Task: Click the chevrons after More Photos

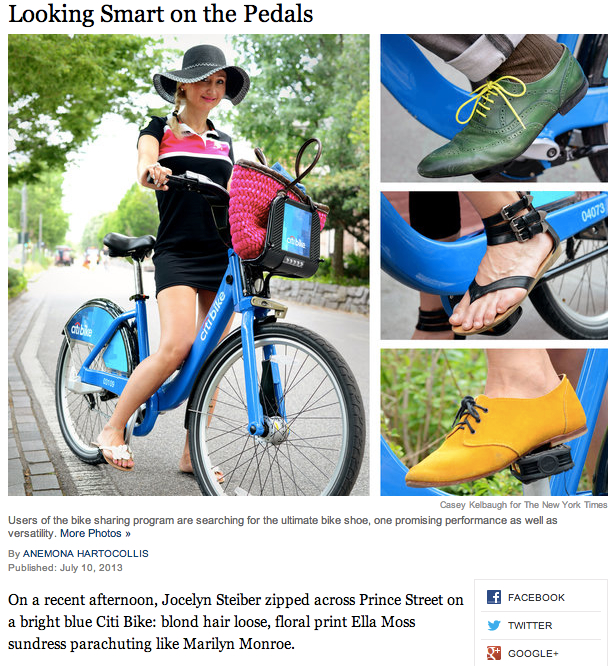Action: [x=127, y=534]
